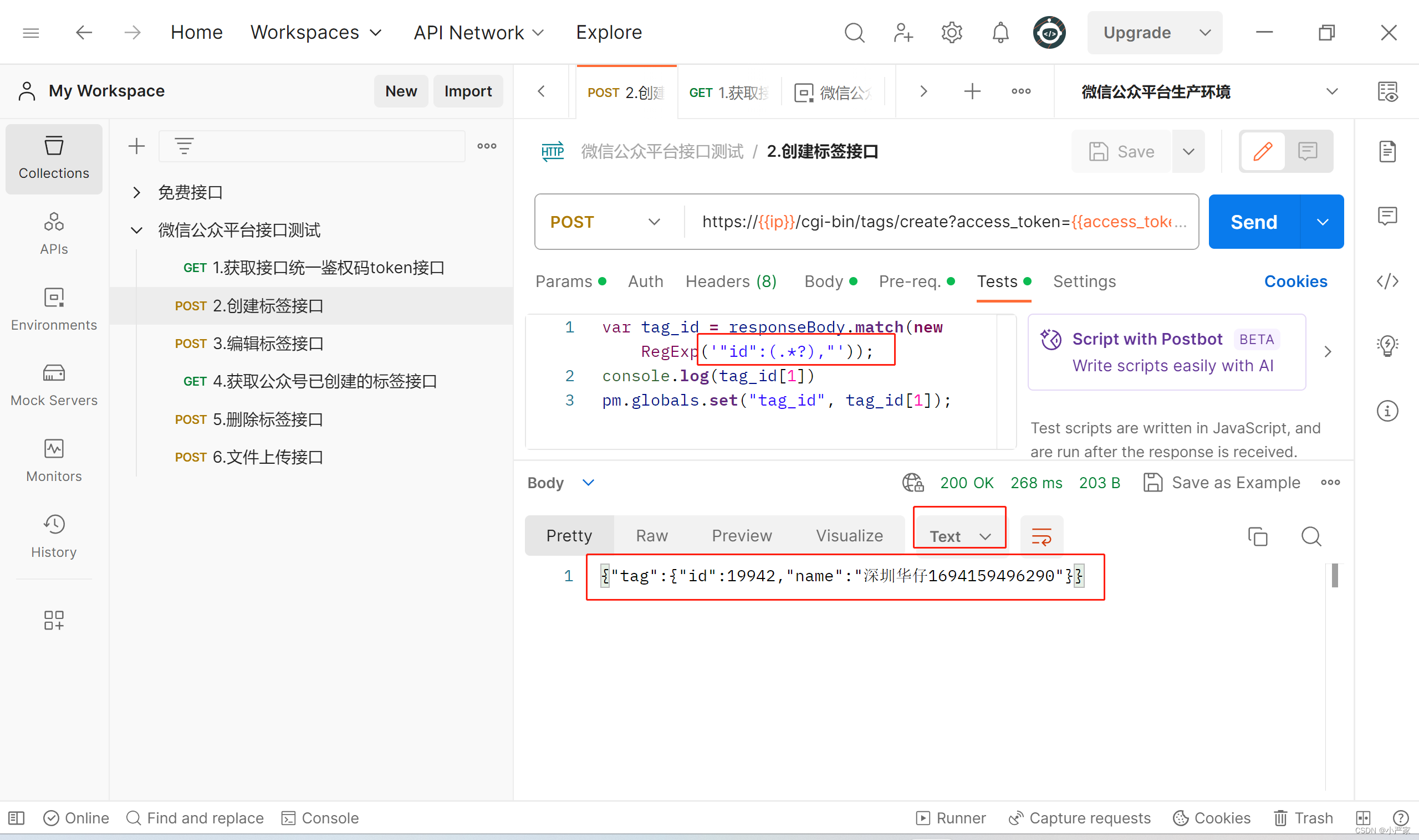Open Monitors in sidebar
Screen dimensions: 1419x840
(x=54, y=461)
